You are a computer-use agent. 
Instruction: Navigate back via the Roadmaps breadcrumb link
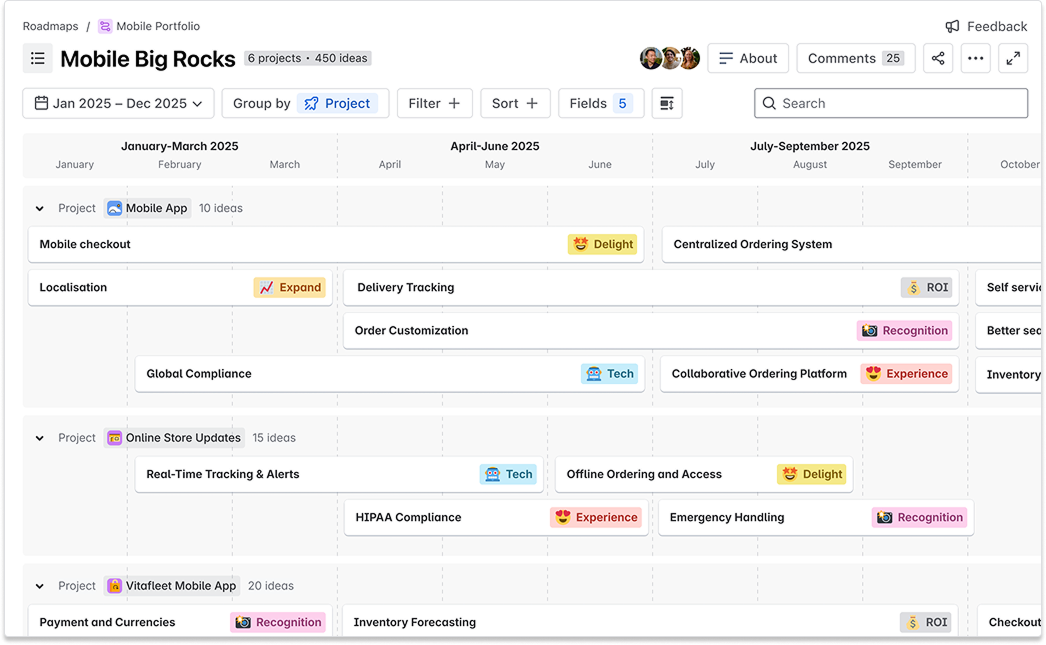tap(50, 26)
